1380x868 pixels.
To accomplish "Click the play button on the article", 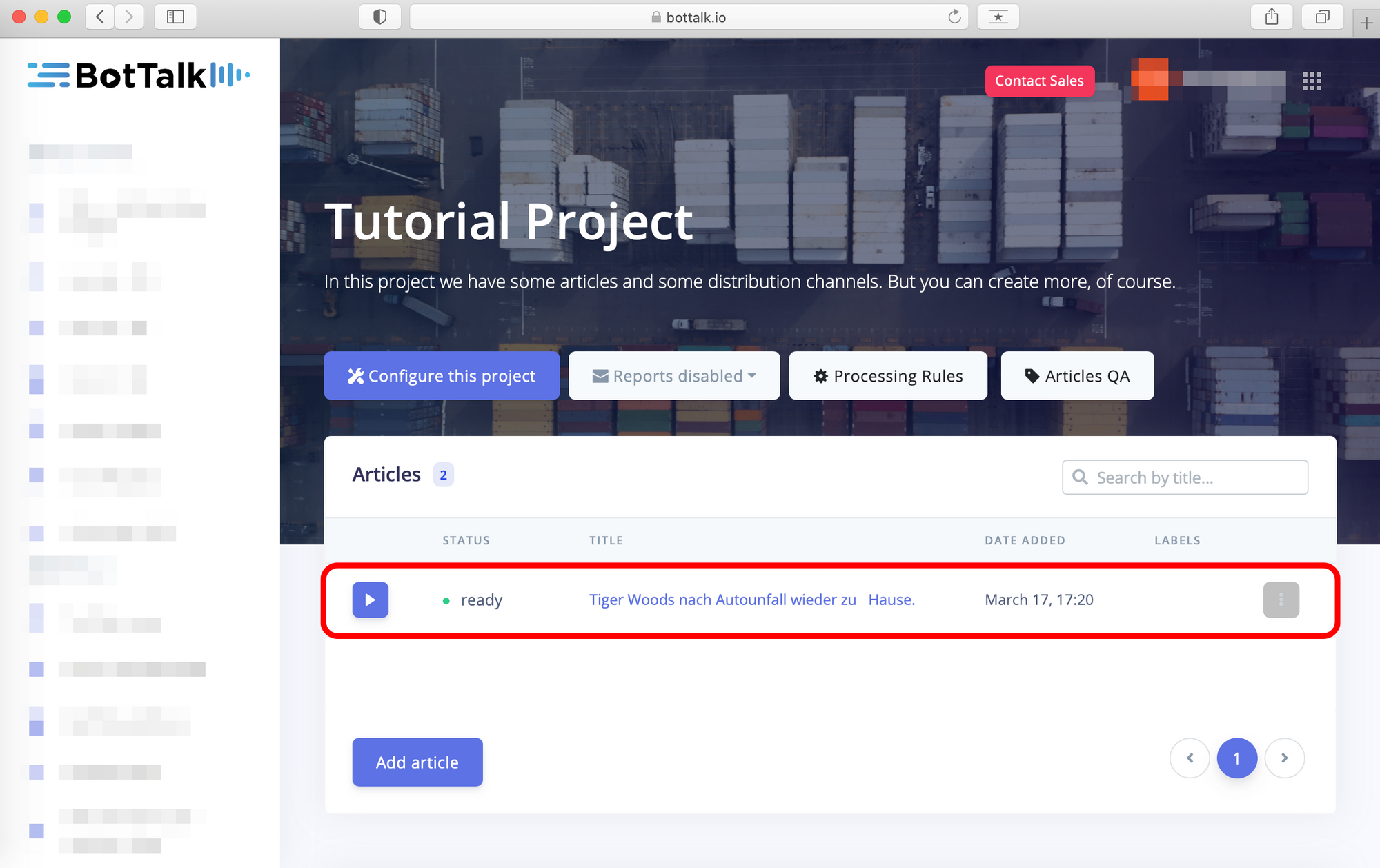I will (370, 599).
